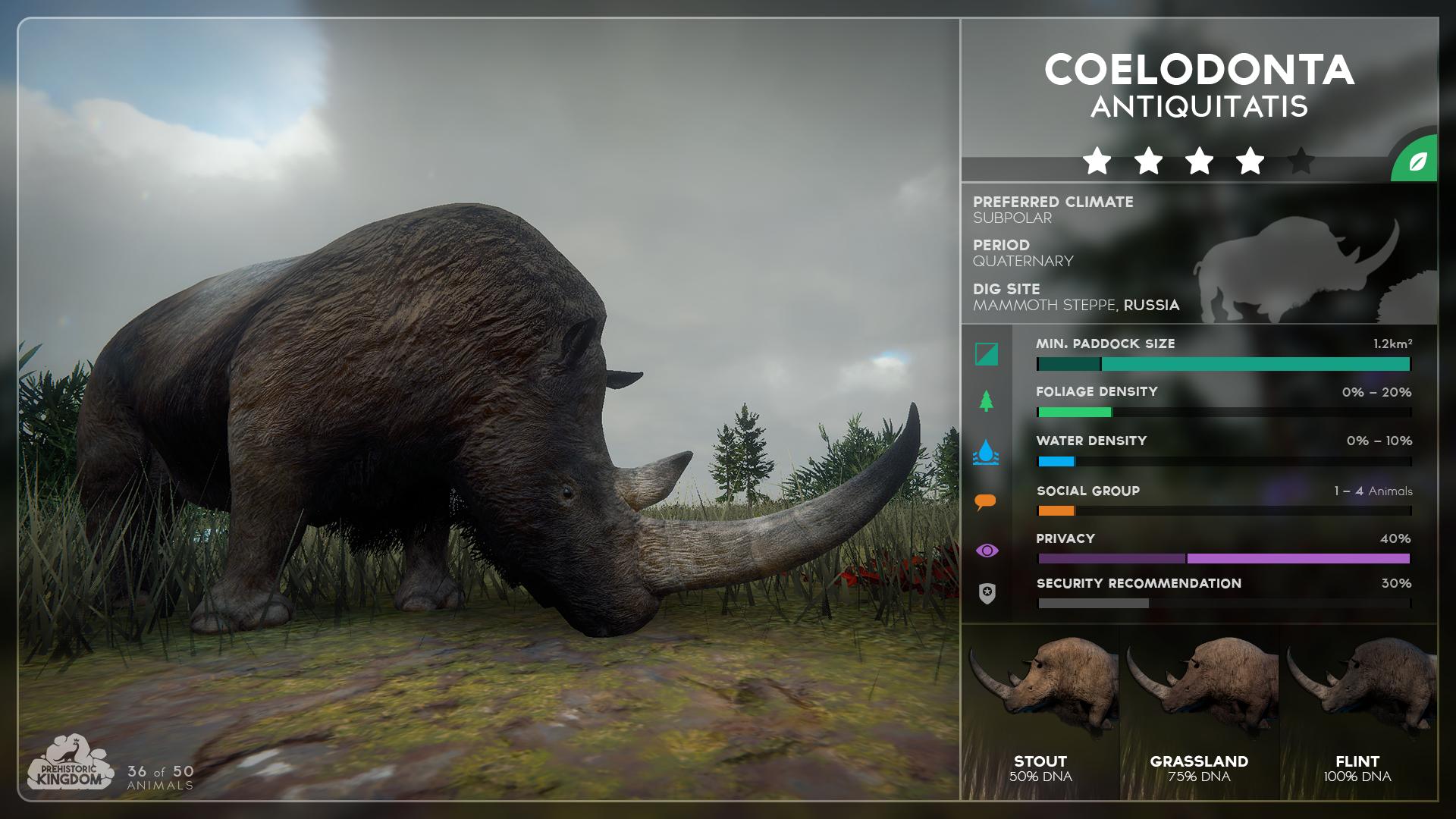Click the water density droplet icon

coord(986,452)
